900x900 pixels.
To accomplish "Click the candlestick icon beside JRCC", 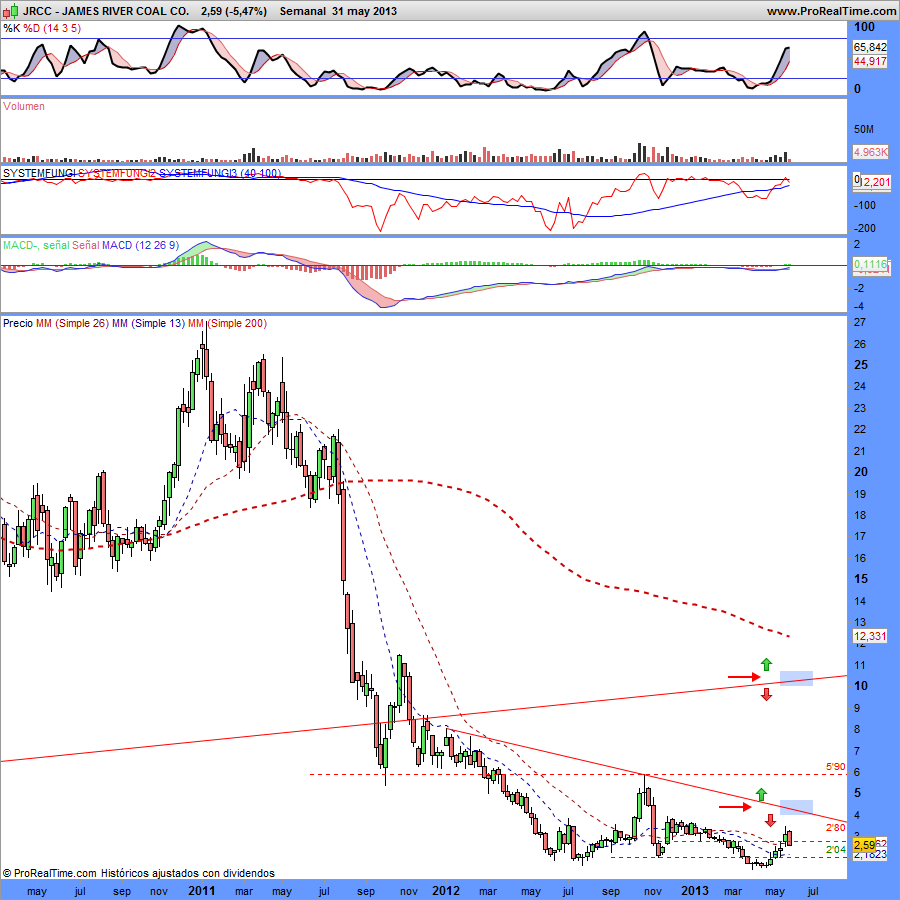I will pos(11,10).
